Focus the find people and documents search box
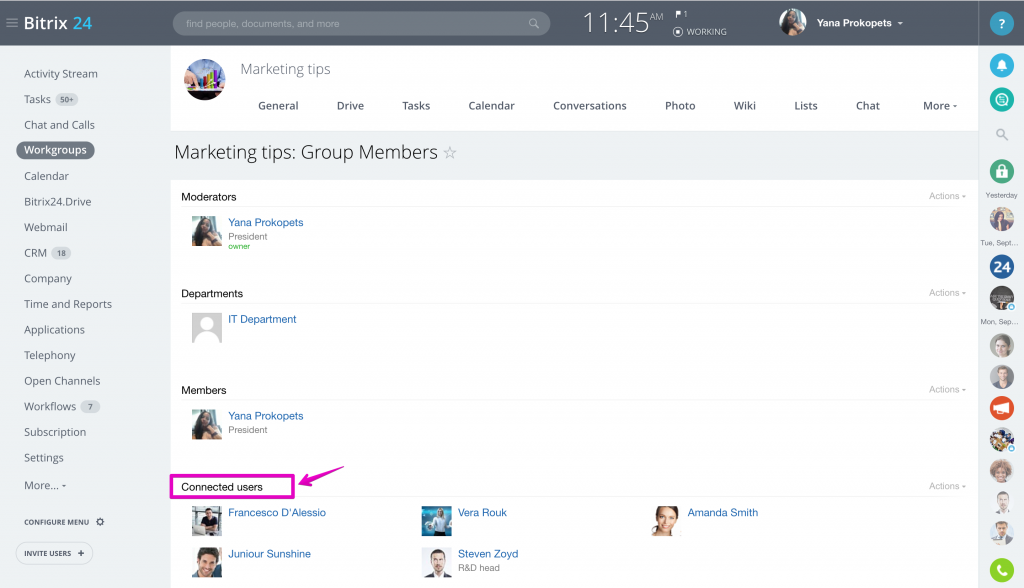Screen dimensions: 1024x588 click(361, 24)
